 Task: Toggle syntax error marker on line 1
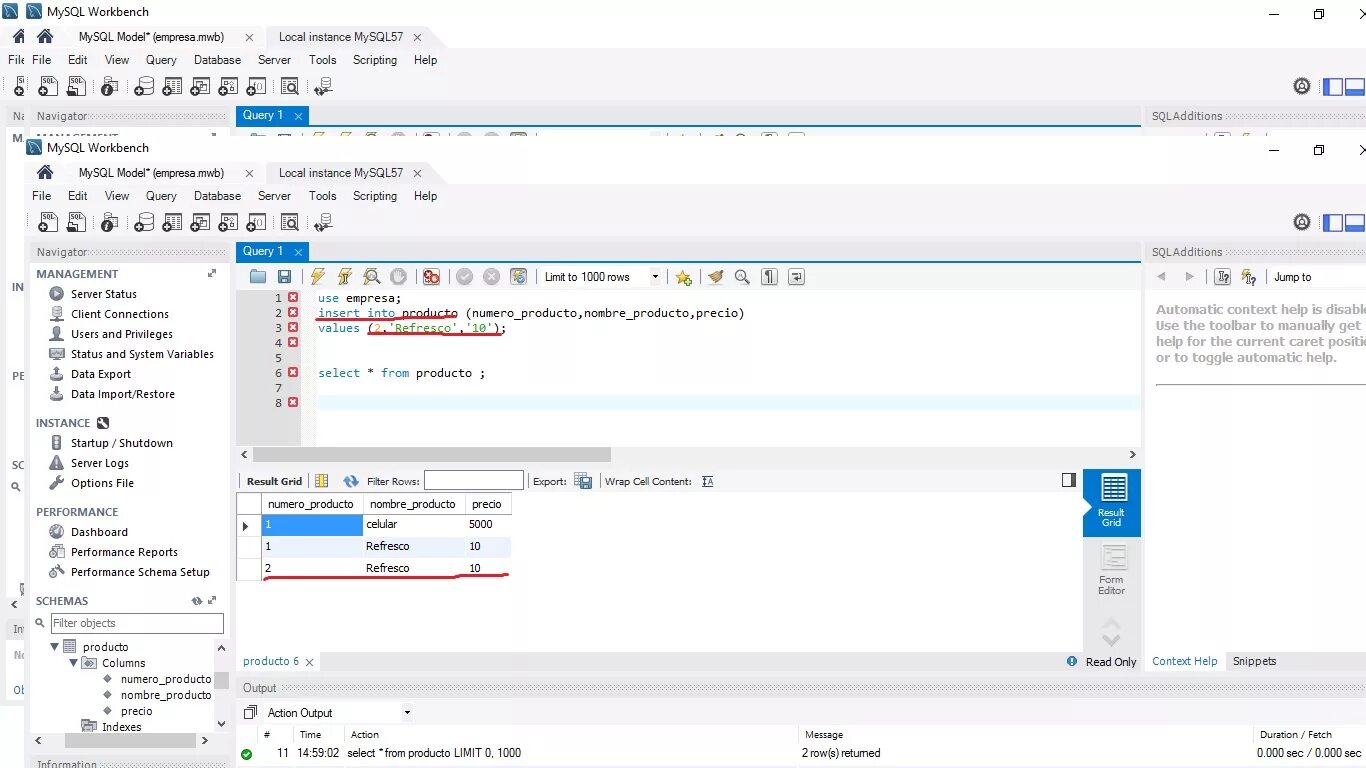click(x=293, y=298)
